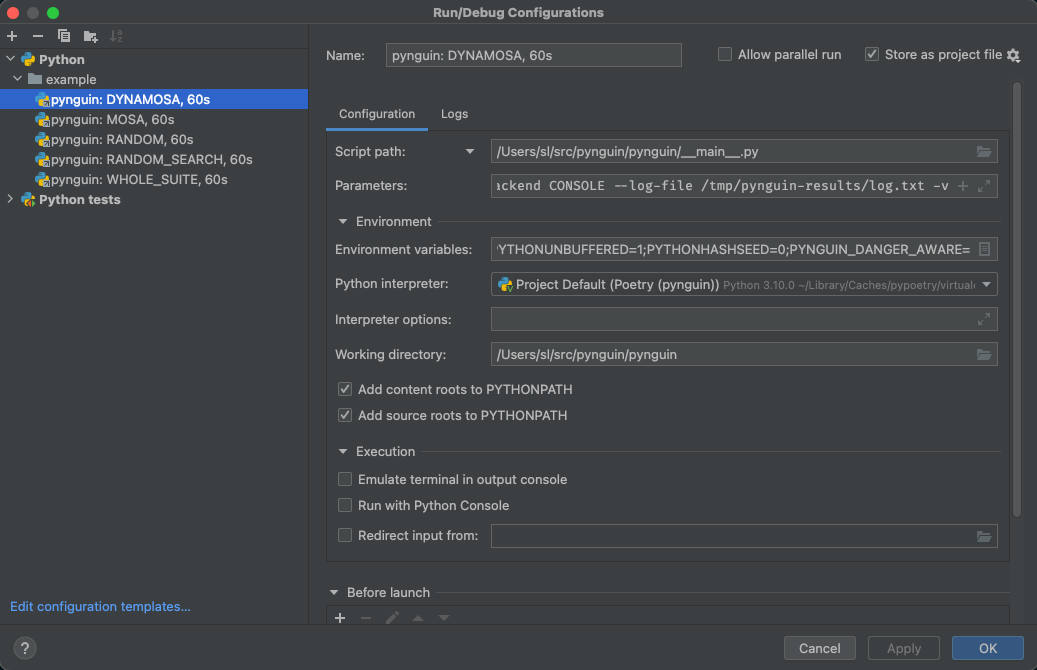Add a new run configuration
This screenshot has width=1037, height=670.
tap(12, 36)
